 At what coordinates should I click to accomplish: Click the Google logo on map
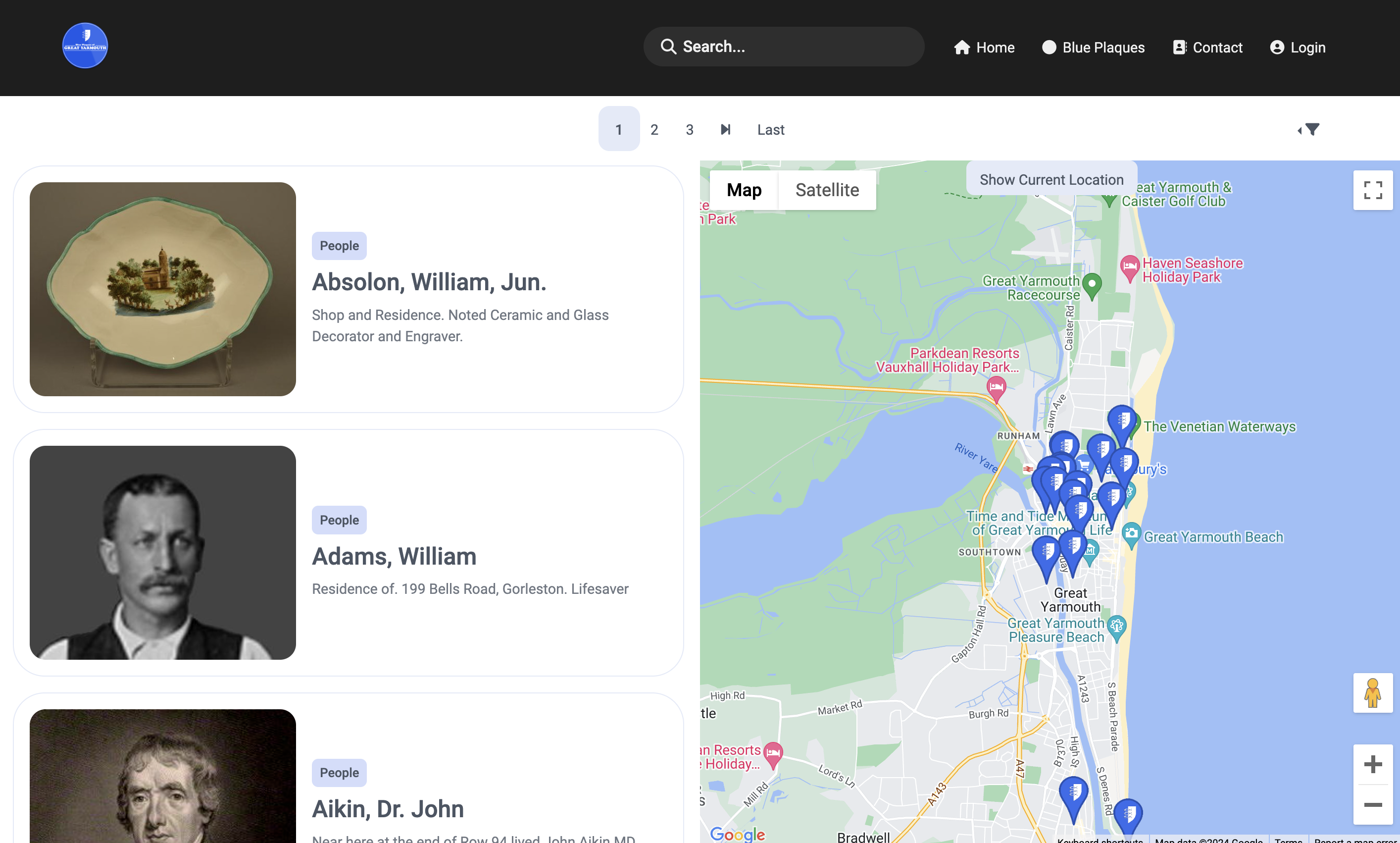(x=738, y=834)
